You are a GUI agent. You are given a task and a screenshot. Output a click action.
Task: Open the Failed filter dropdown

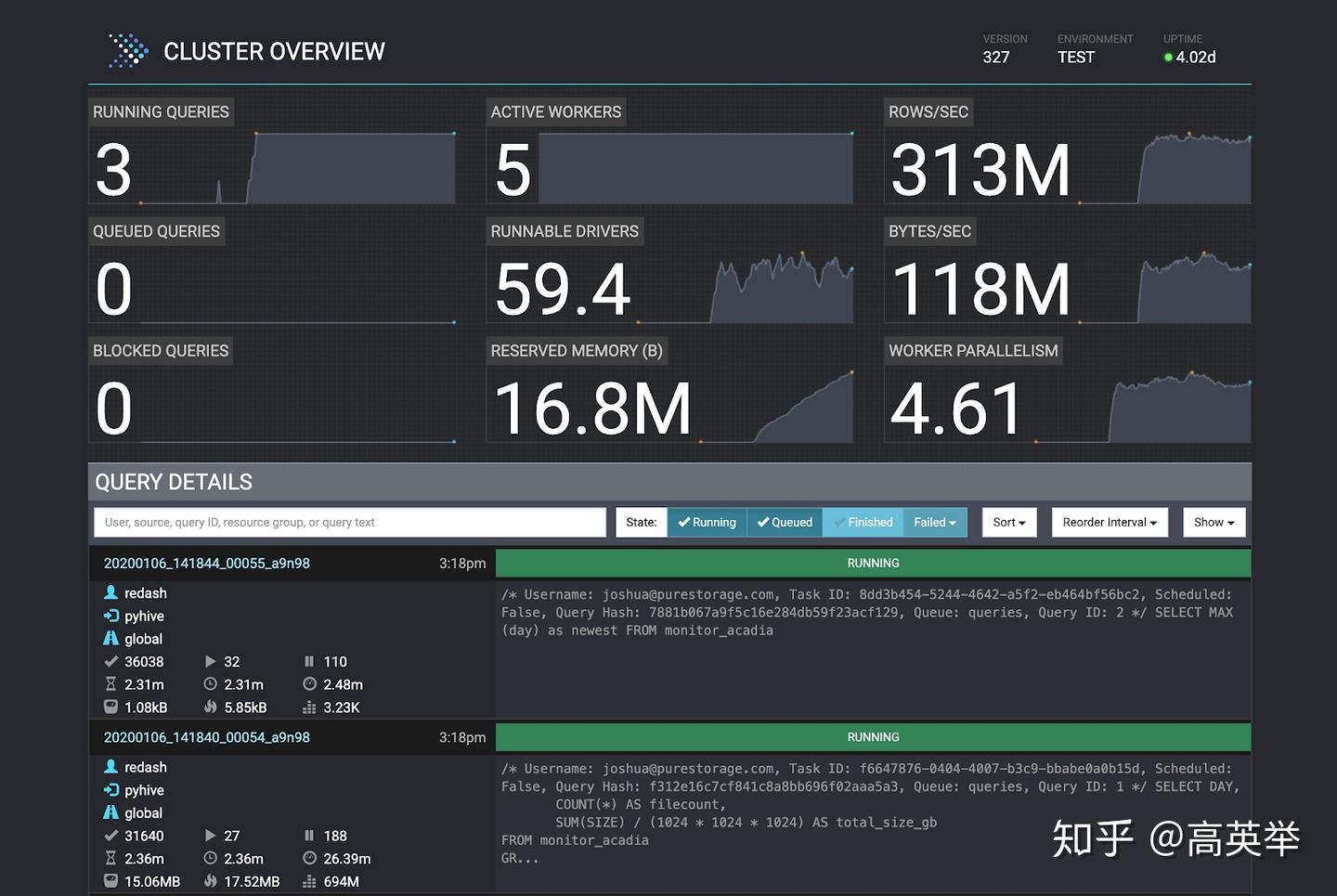pos(934,522)
